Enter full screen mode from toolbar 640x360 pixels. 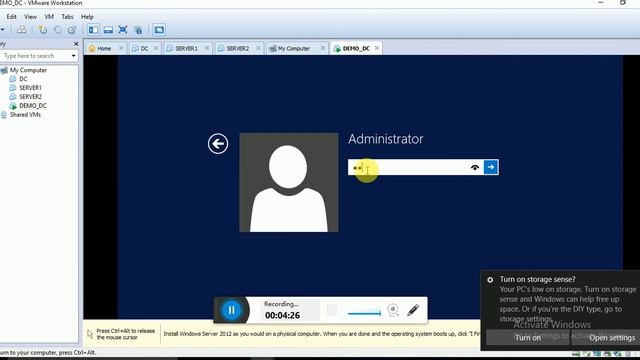(x=123, y=30)
